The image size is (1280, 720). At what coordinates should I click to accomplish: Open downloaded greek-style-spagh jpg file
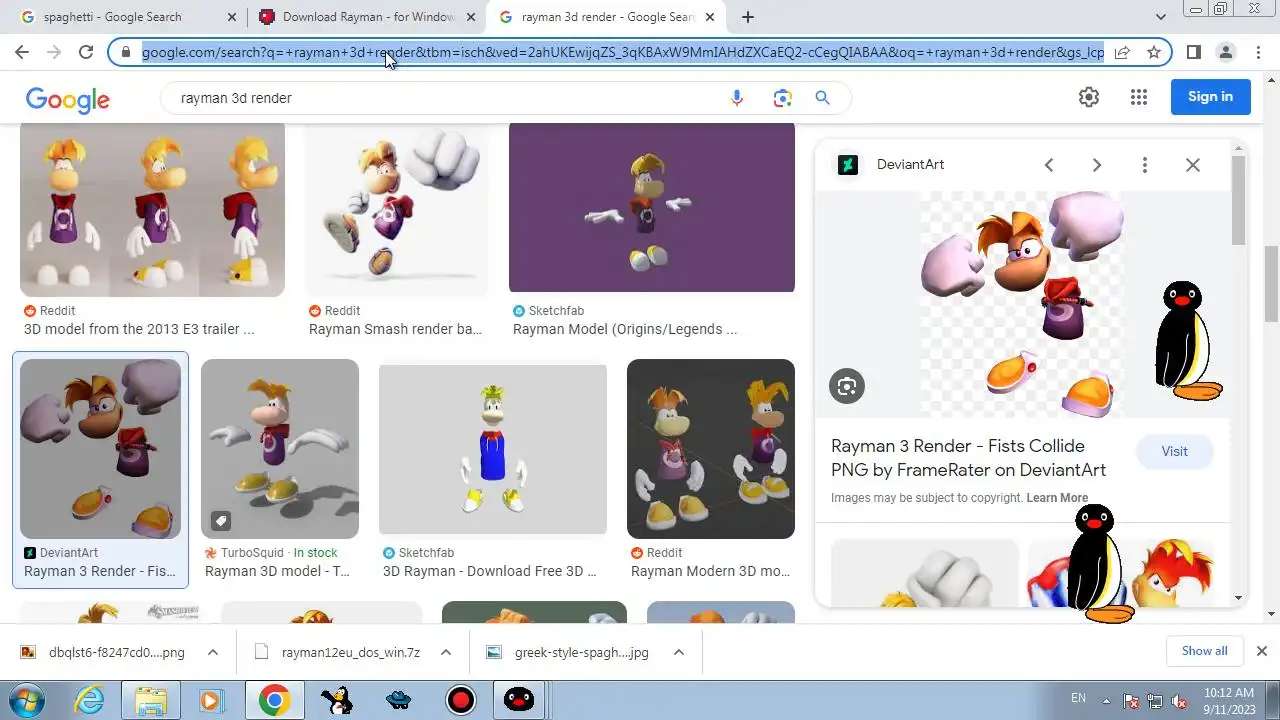coord(568,652)
